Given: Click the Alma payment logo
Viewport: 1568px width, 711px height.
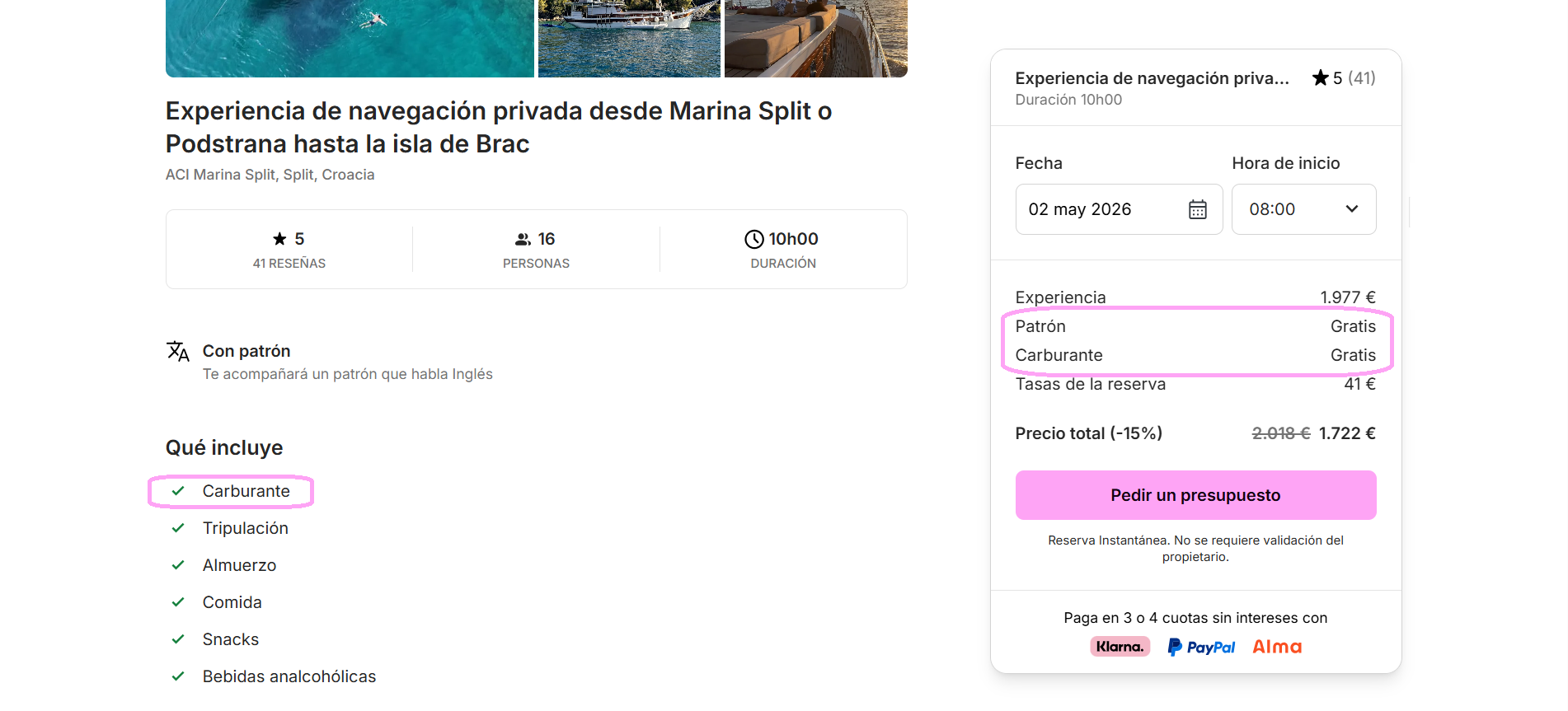Looking at the screenshot, I should [x=1277, y=647].
